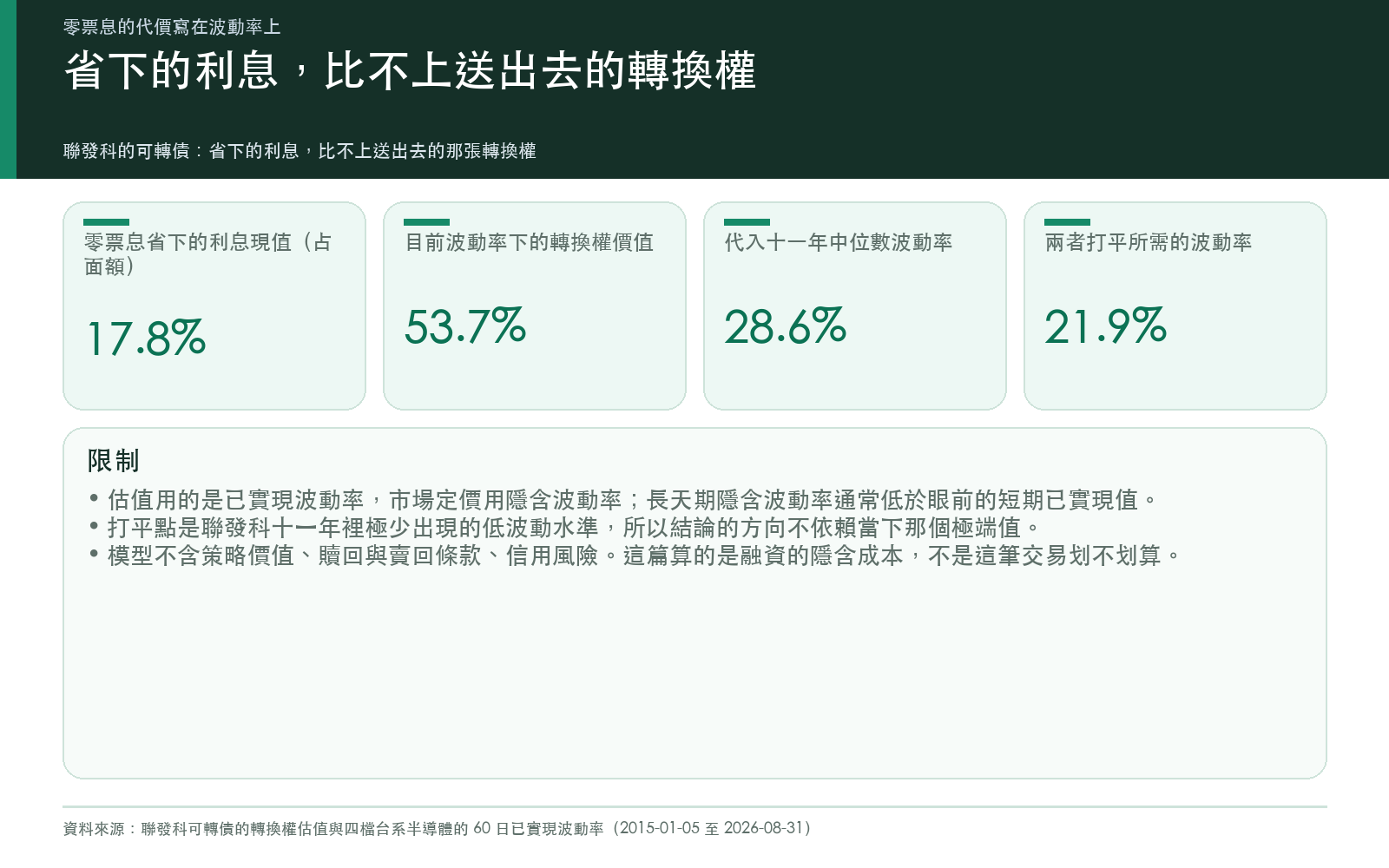
Task: Select the 53.7% value
Action: point(465,326)
